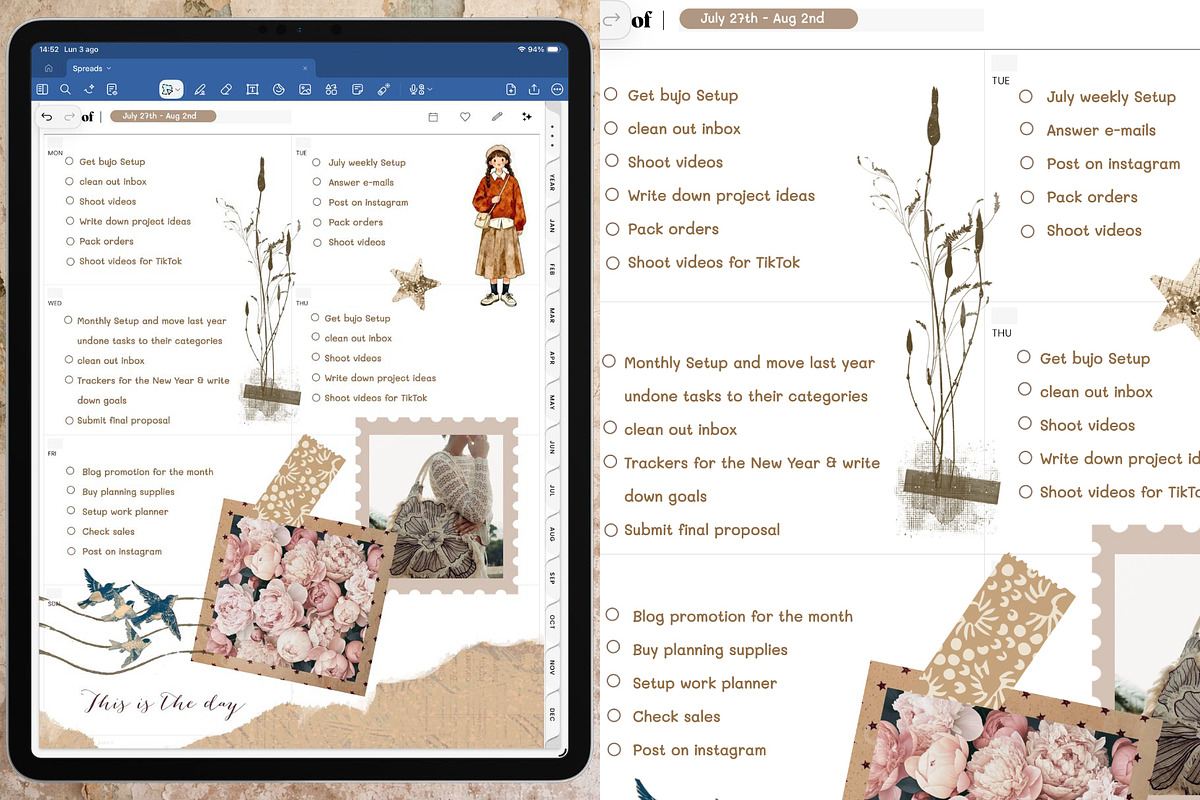Expand the Spreads tab chevron
Screen dimensions: 1200x800
coord(108,68)
